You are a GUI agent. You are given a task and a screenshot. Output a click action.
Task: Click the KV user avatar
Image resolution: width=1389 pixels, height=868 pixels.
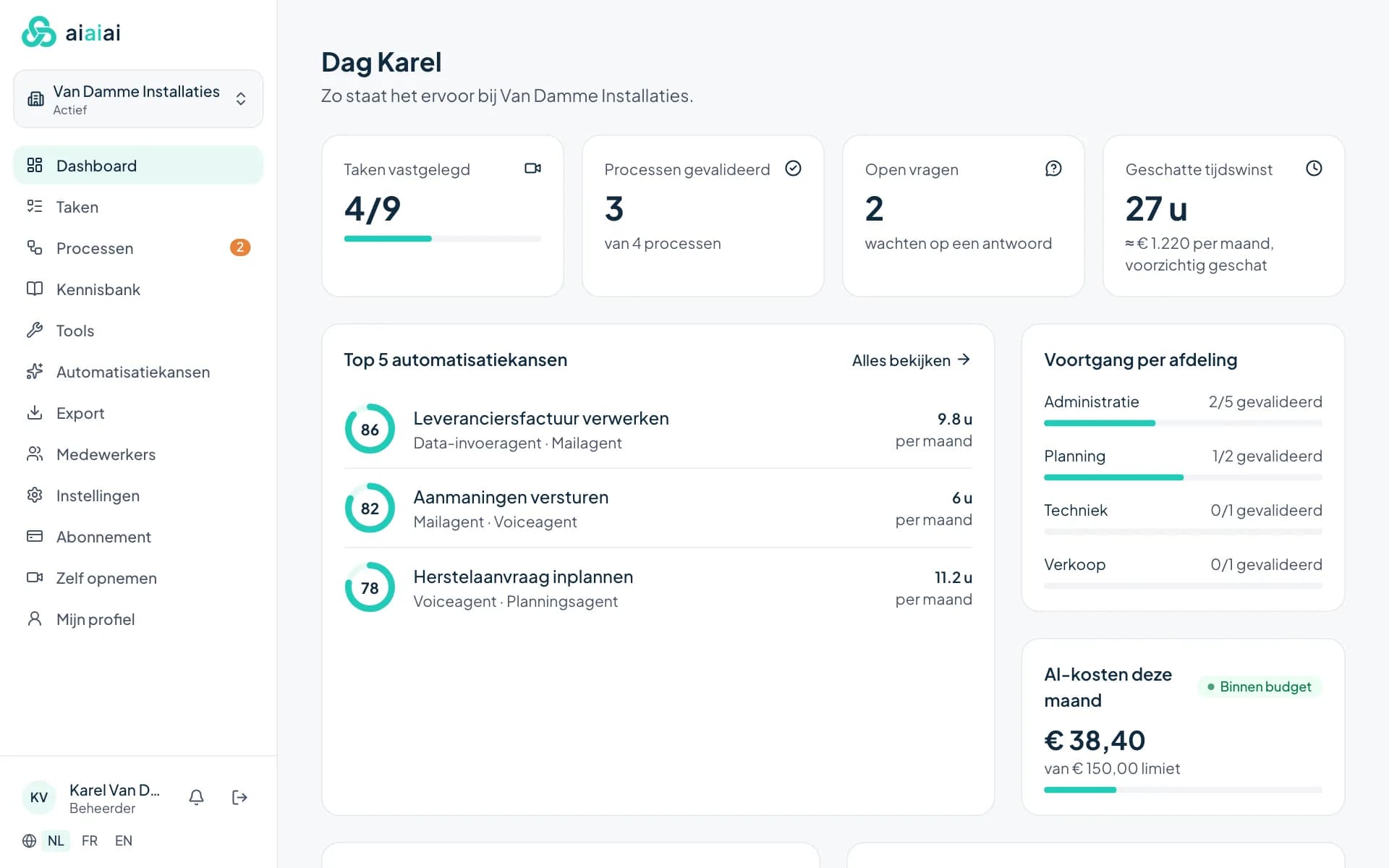point(39,797)
